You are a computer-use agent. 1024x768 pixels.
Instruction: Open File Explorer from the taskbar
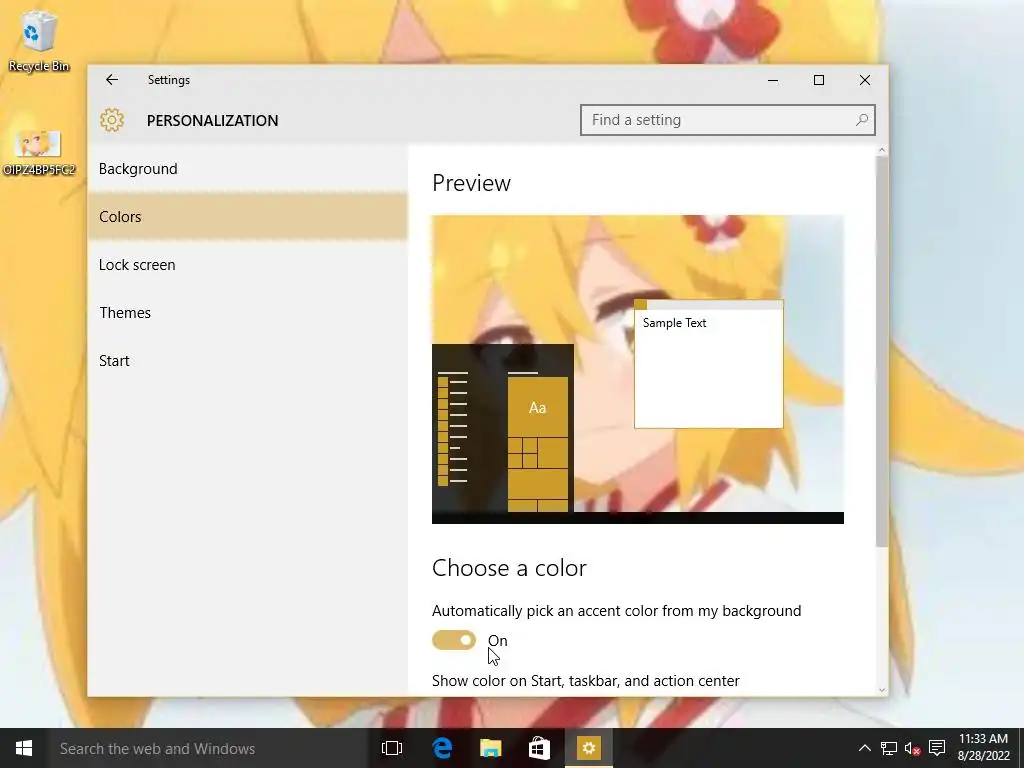point(490,748)
